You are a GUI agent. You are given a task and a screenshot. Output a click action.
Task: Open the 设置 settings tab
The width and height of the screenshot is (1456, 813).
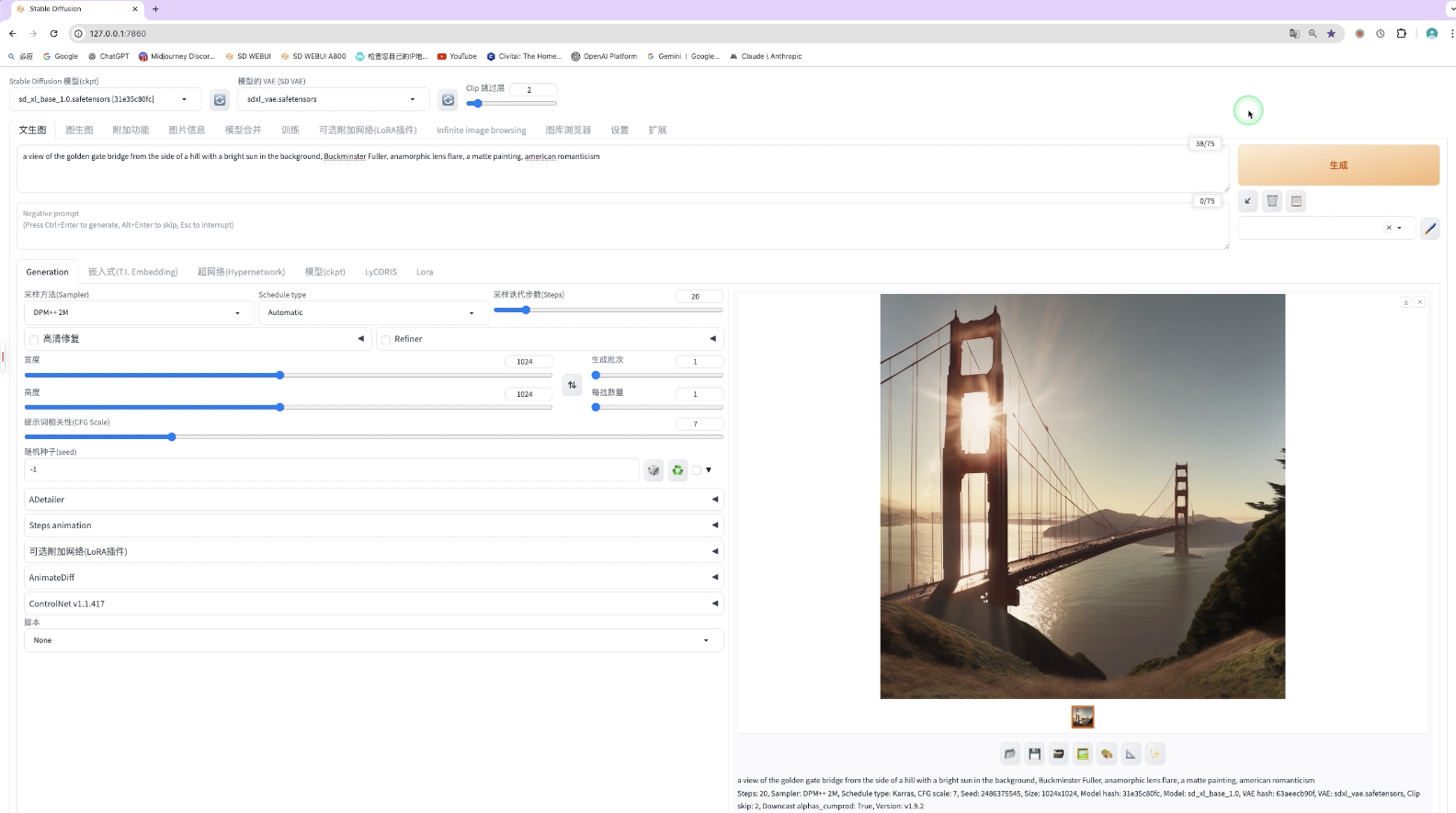pos(620,130)
